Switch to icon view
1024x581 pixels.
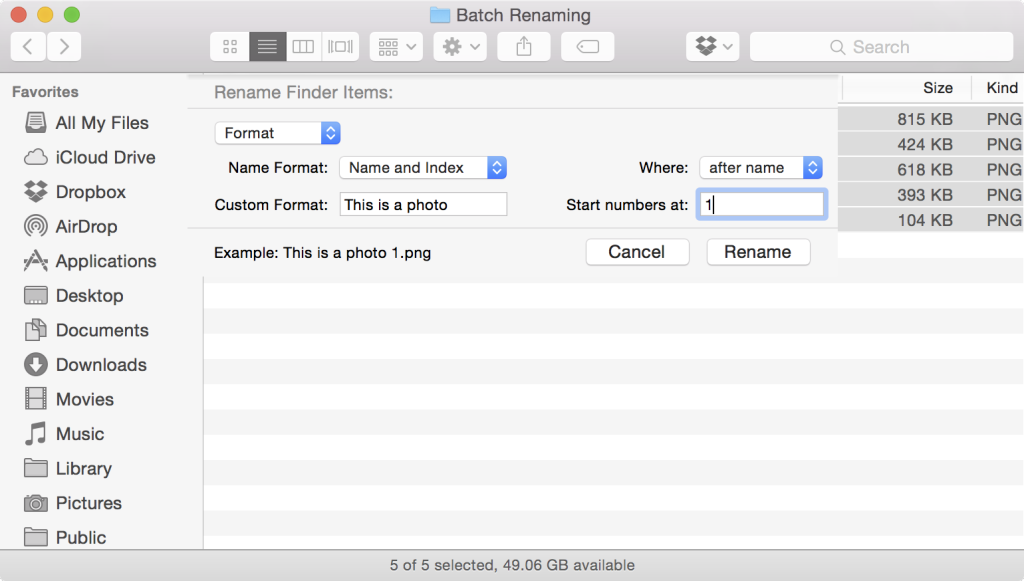pos(230,46)
